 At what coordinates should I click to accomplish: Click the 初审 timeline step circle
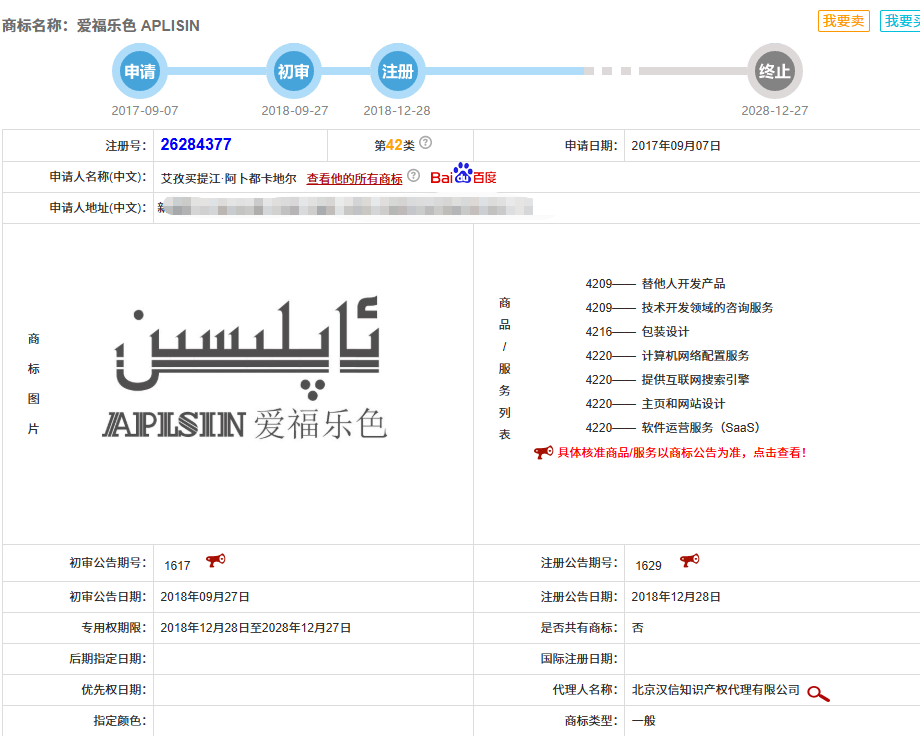[x=293, y=71]
